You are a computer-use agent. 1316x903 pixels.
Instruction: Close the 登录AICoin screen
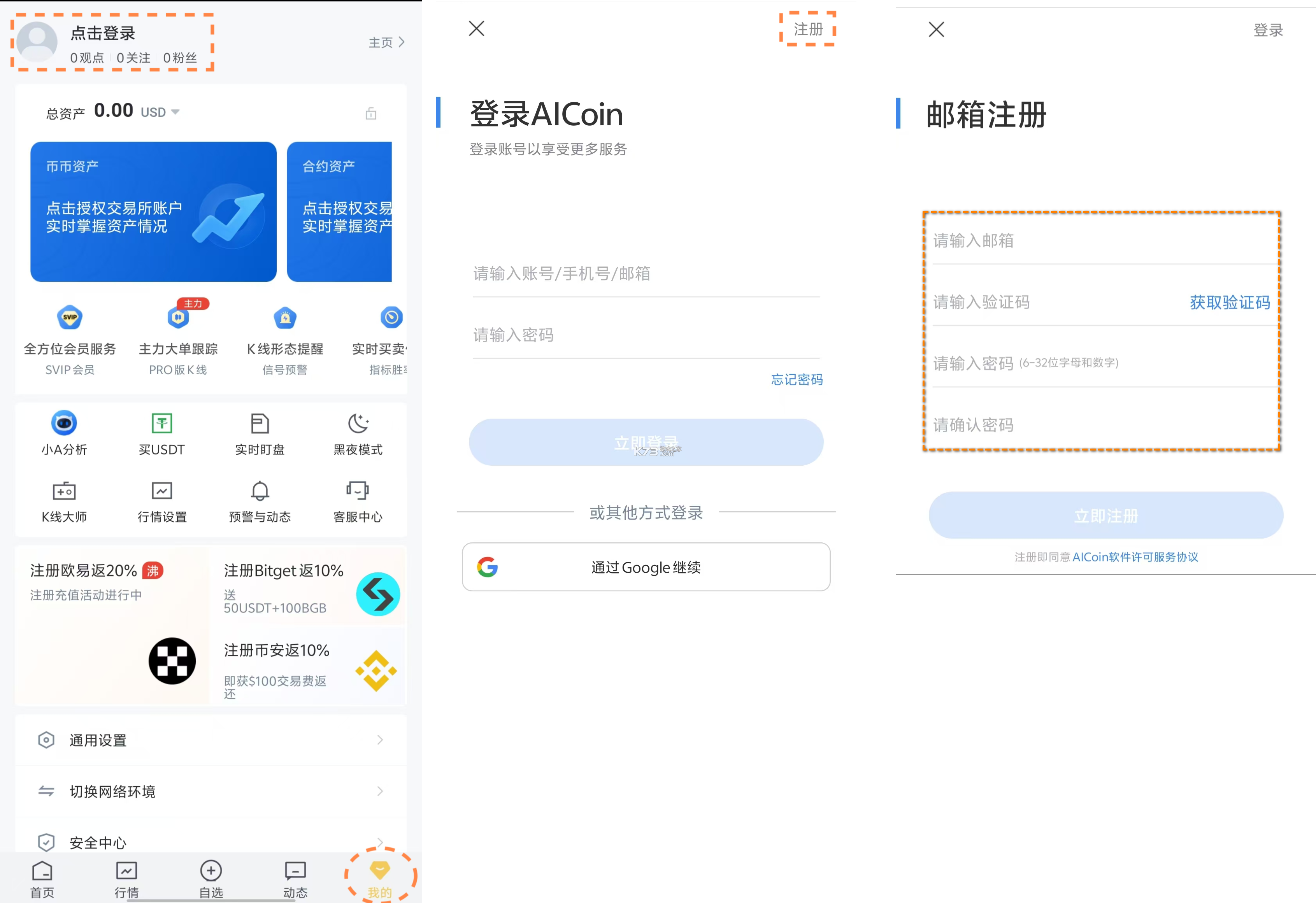pyautogui.click(x=477, y=28)
